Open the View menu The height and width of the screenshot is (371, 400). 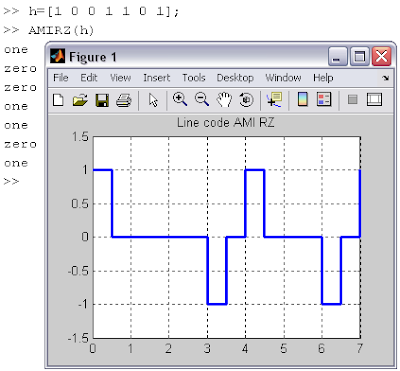(120, 78)
